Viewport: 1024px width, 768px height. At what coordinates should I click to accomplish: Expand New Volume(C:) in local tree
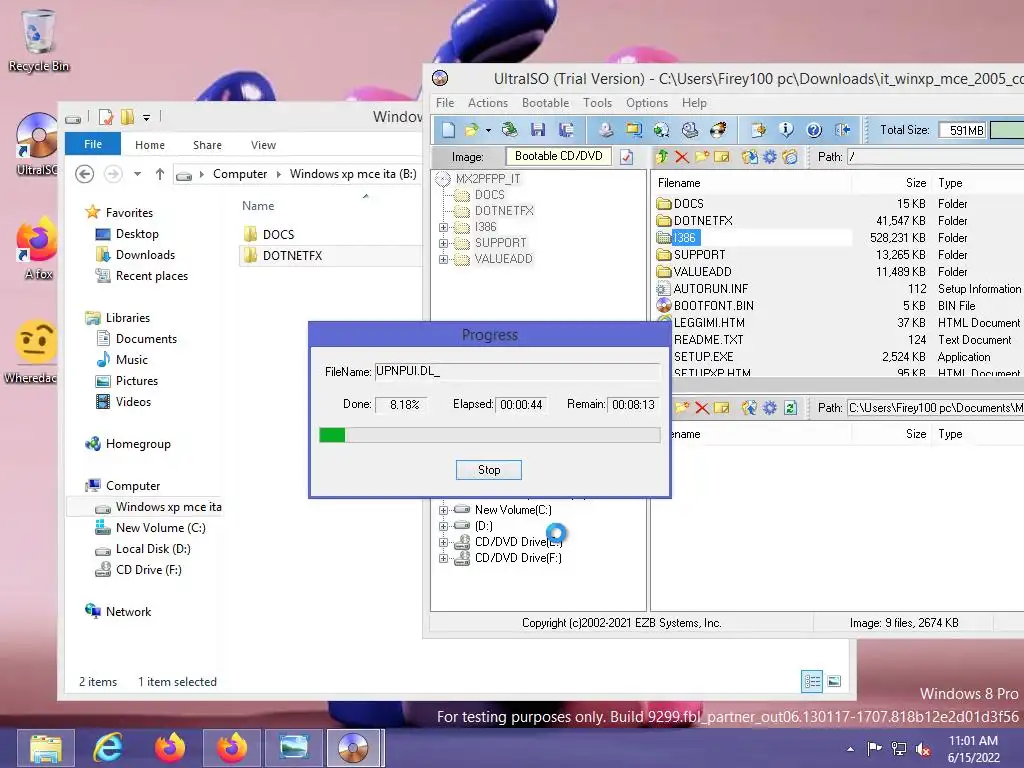[443, 510]
